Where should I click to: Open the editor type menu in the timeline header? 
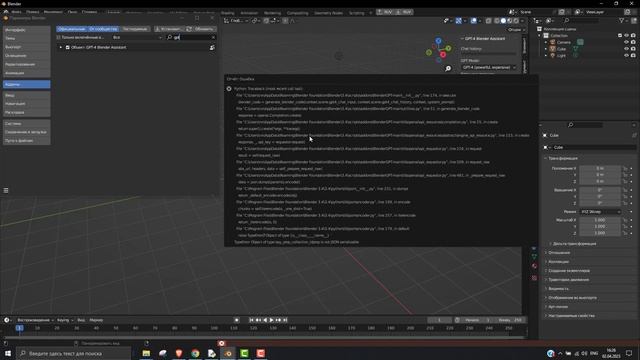tap(8, 320)
